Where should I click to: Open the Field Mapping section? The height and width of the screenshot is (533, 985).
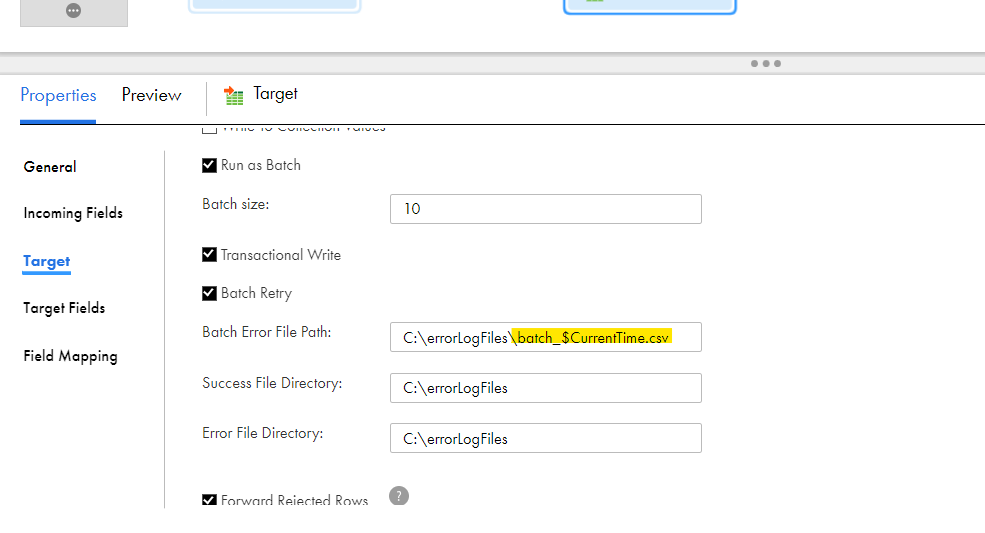[70, 356]
